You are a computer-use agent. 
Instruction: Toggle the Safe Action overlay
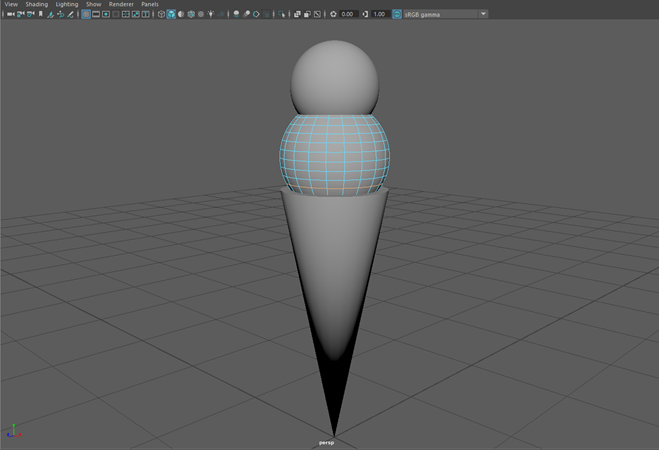pyautogui.click(x=135, y=14)
